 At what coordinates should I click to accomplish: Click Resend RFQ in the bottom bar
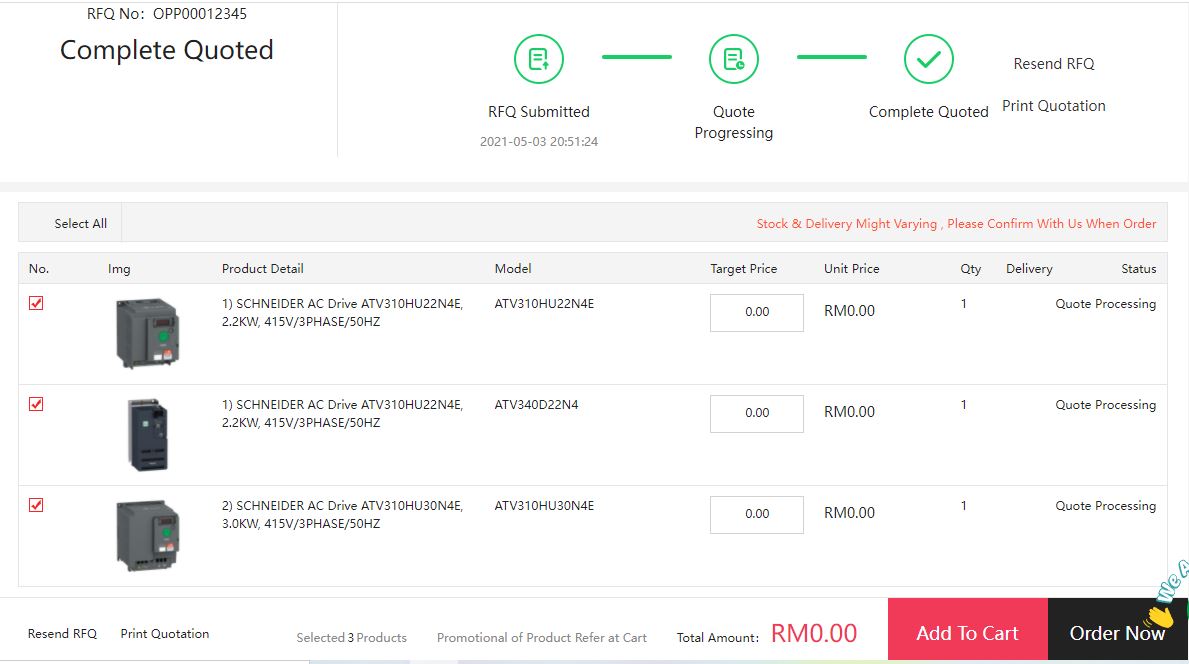62,634
